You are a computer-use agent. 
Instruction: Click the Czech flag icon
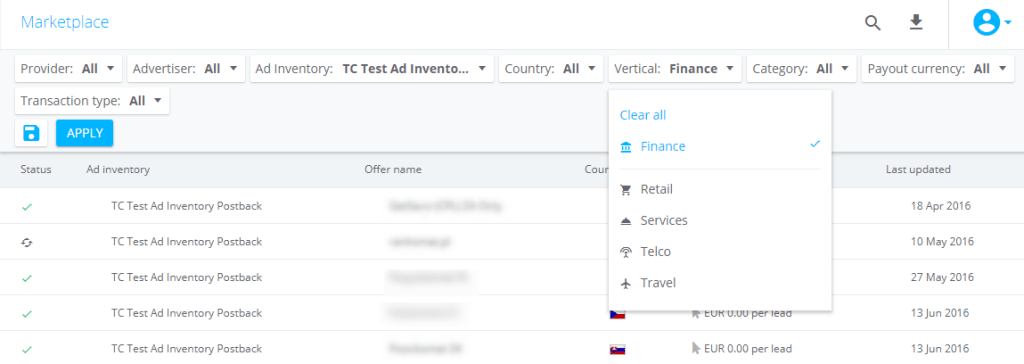pyautogui.click(x=617, y=314)
